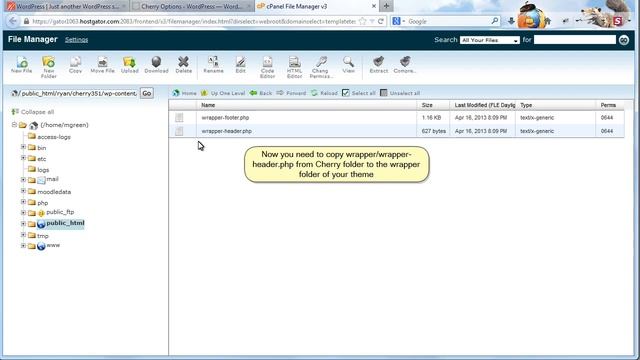Select access-logs folder in tree
This screenshot has width=640, height=360.
click(54, 137)
